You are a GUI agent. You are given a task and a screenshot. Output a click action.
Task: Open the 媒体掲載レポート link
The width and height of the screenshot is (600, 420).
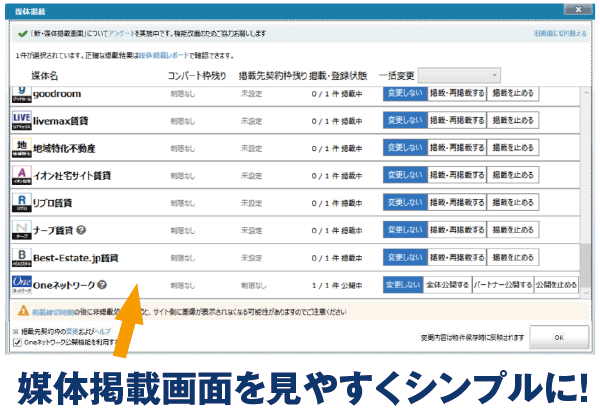click(163, 55)
